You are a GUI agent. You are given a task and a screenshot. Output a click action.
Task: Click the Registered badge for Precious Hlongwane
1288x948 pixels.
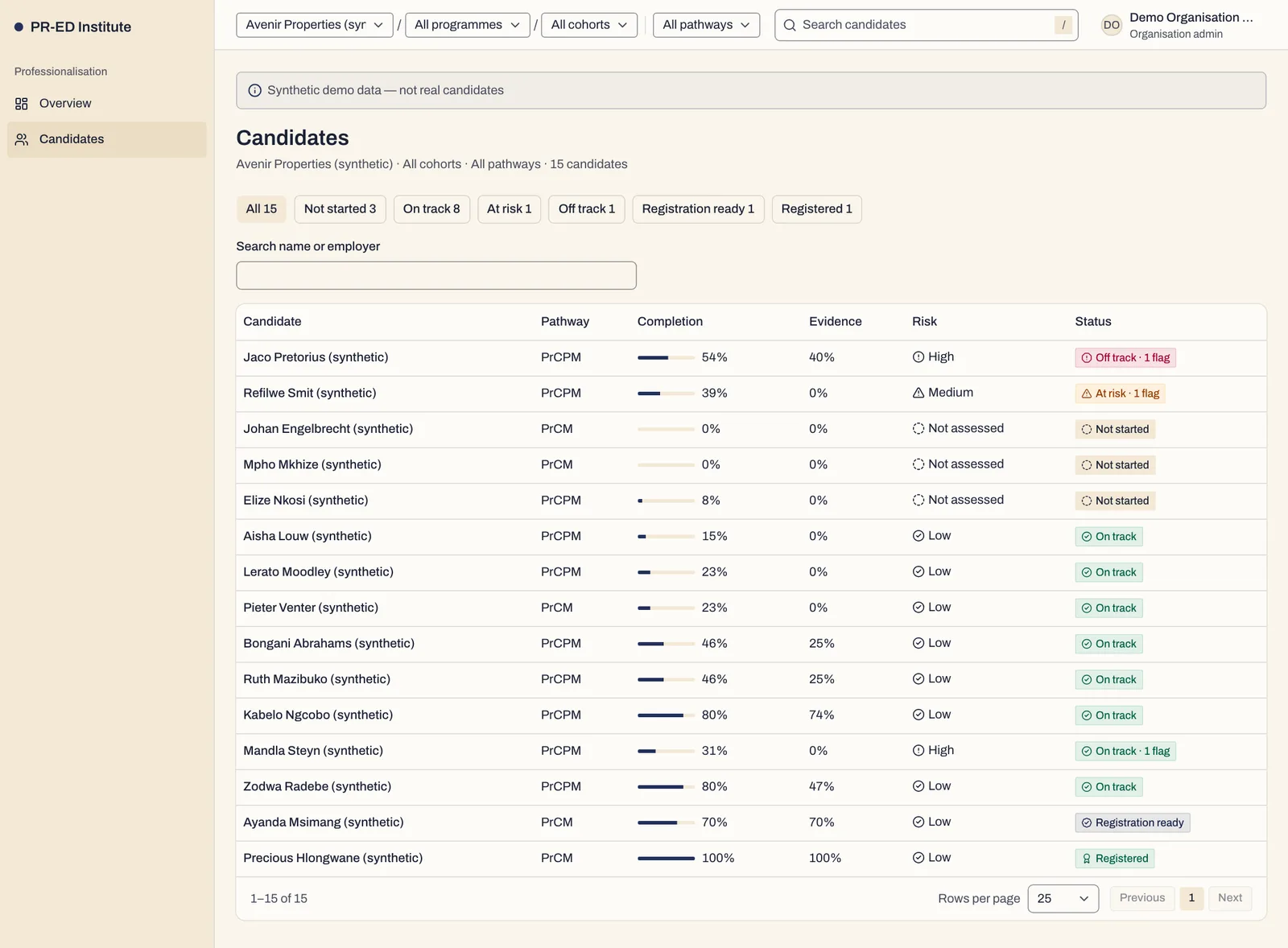1115,859
